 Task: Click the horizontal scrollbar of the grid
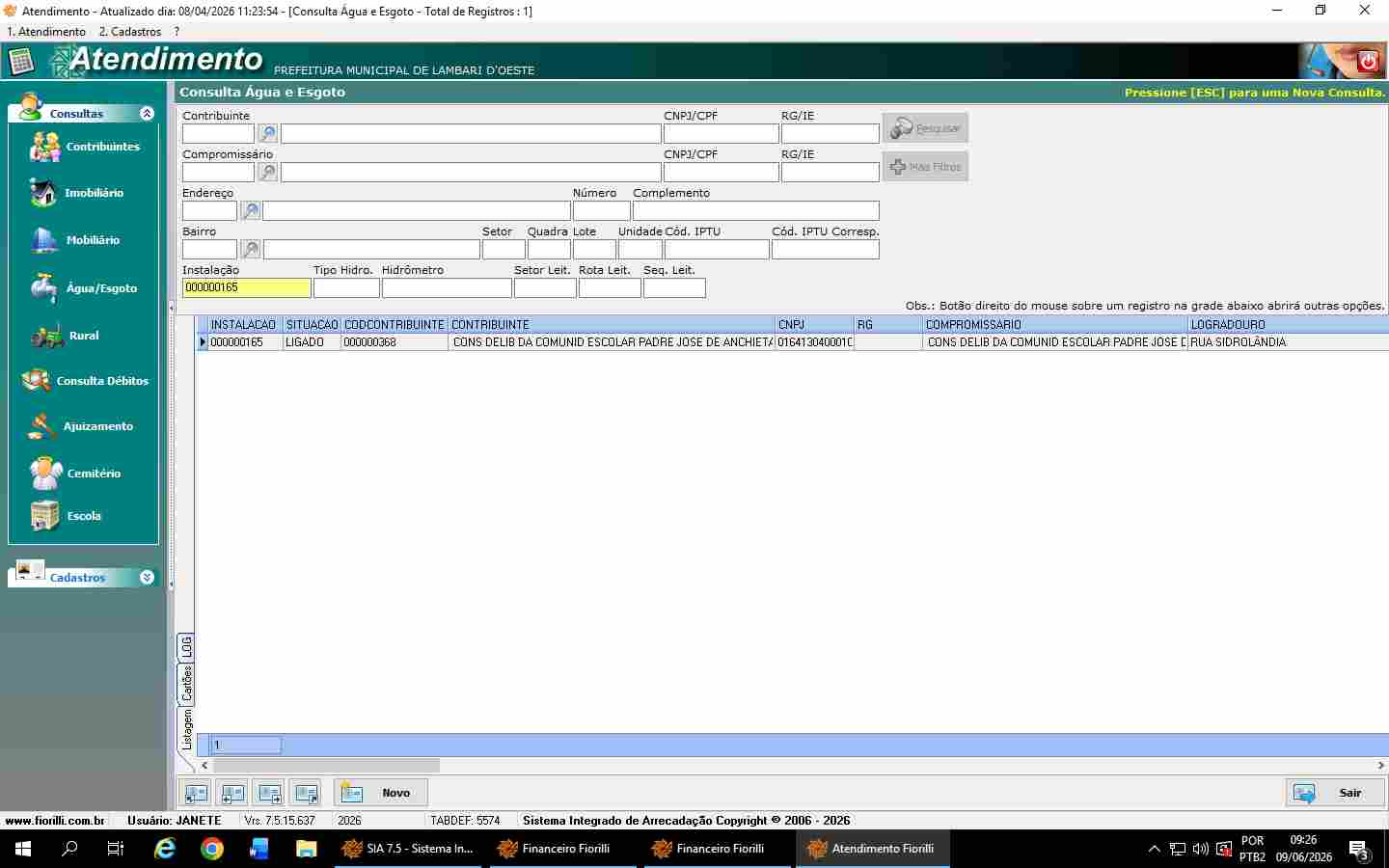point(791,765)
